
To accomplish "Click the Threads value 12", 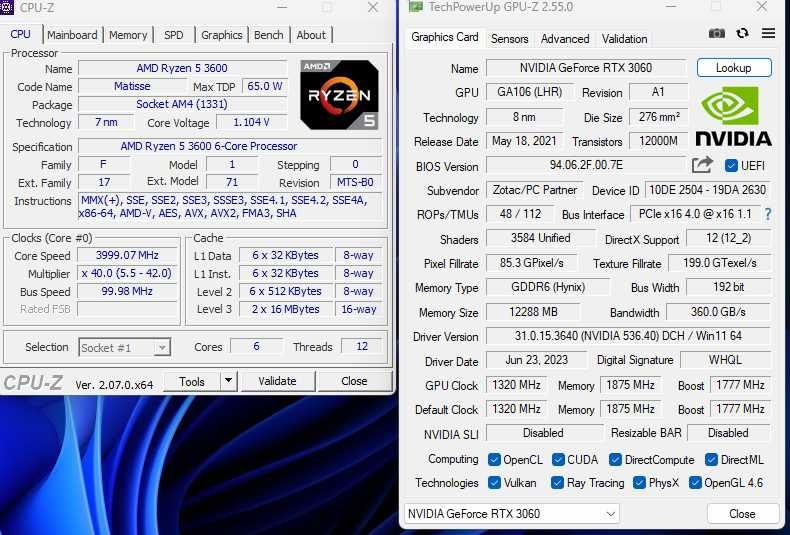I will 362,347.
